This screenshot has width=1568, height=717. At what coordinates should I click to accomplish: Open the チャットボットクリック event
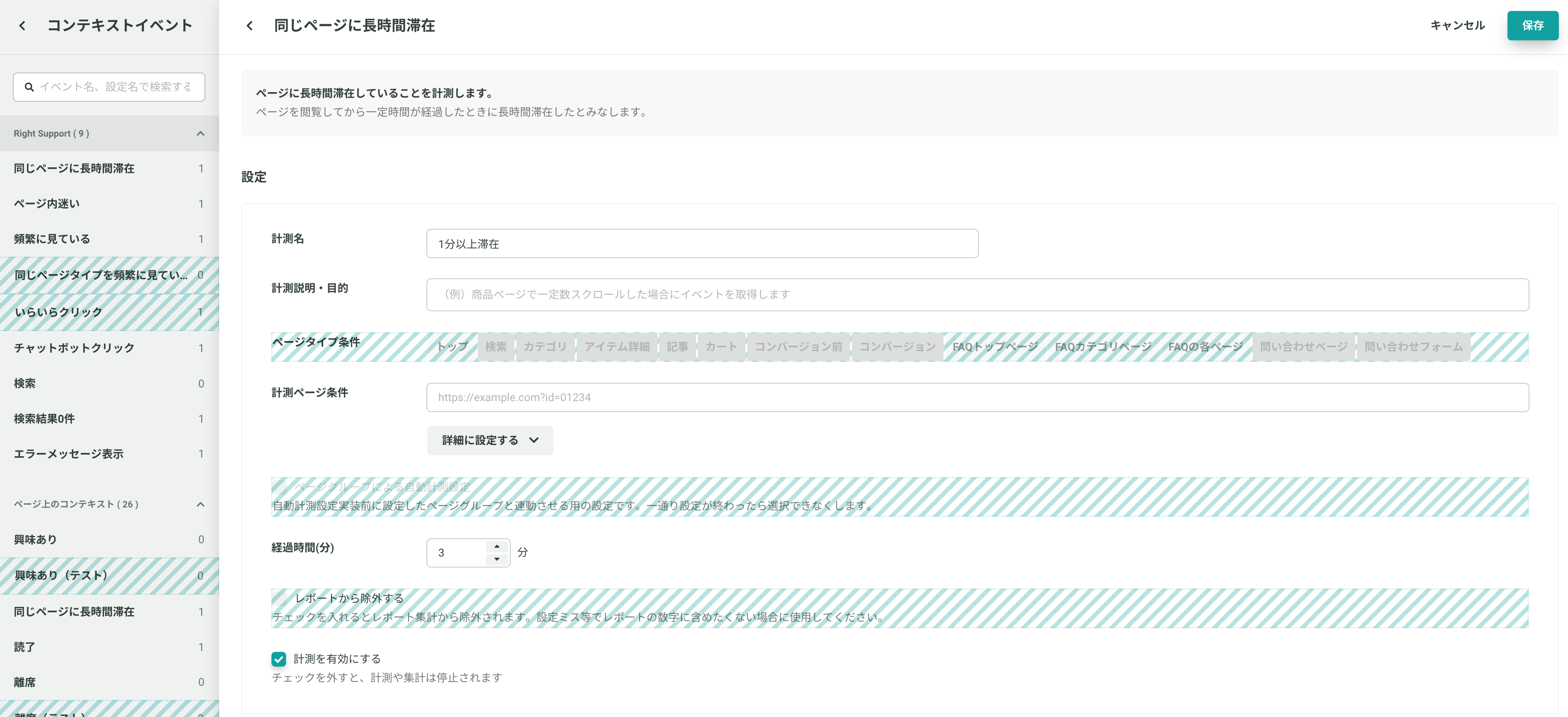coord(110,348)
